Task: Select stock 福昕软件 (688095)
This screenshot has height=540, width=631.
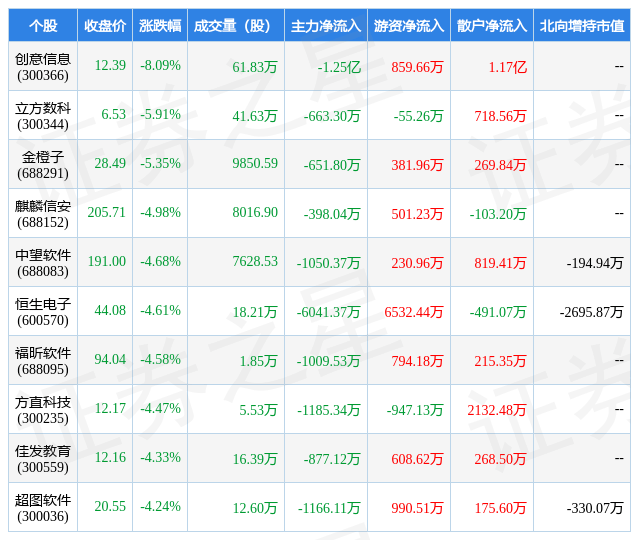Action: (x=43, y=361)
